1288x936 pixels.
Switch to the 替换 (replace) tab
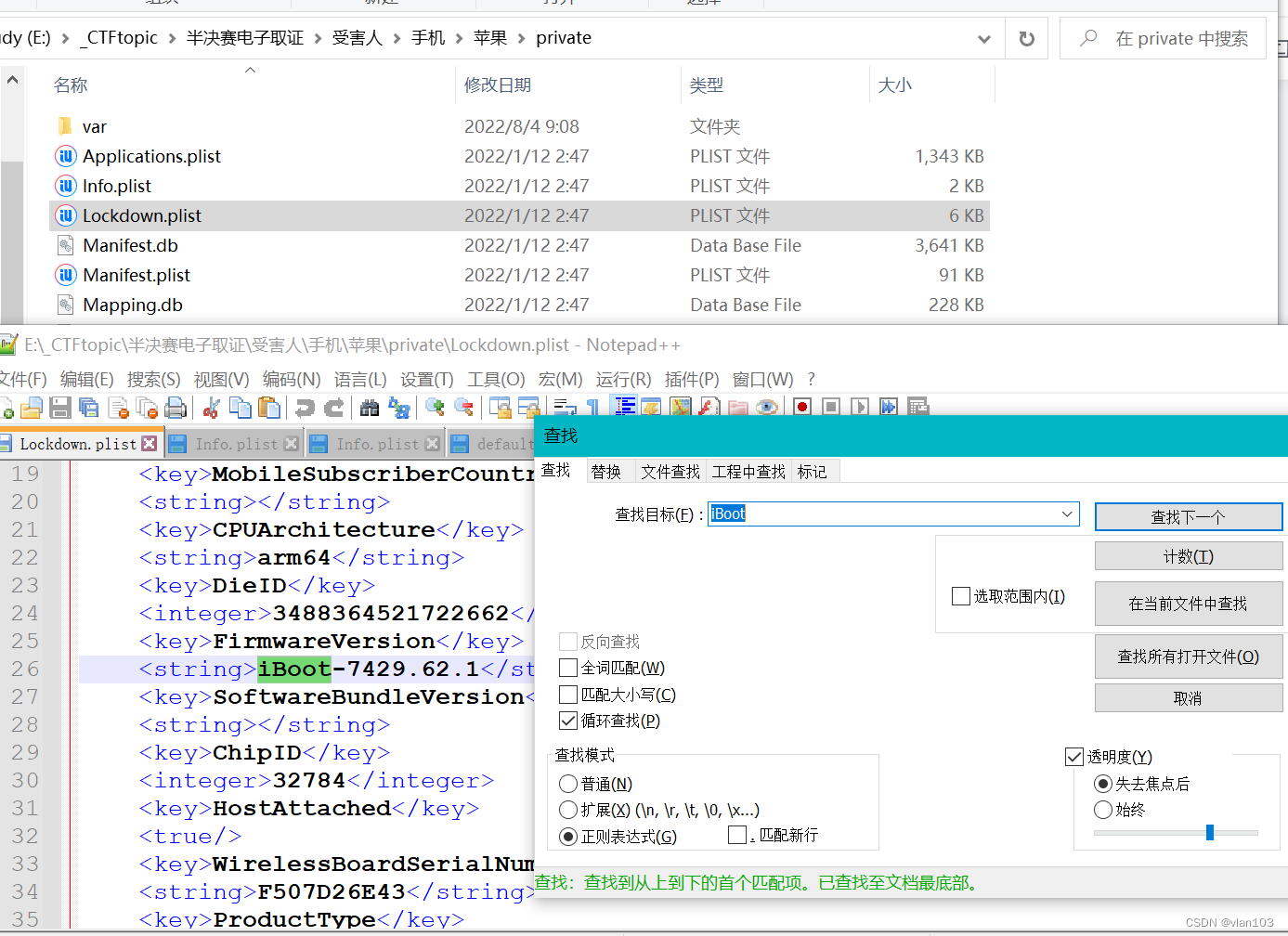pyautogui.click(x=605, y=472)
